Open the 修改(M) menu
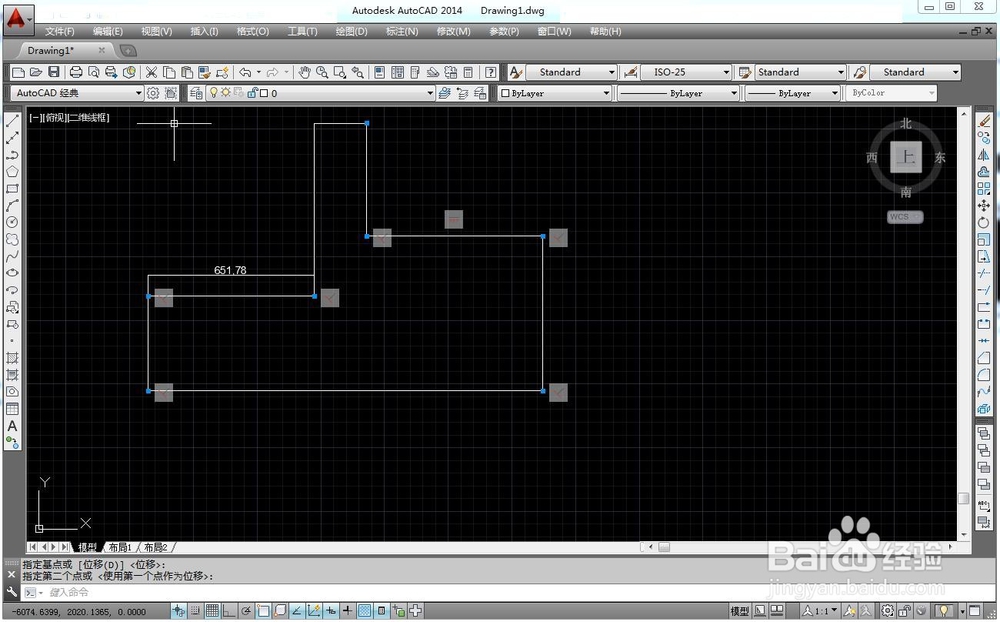The image size is (1000, 622). point(453,31)
